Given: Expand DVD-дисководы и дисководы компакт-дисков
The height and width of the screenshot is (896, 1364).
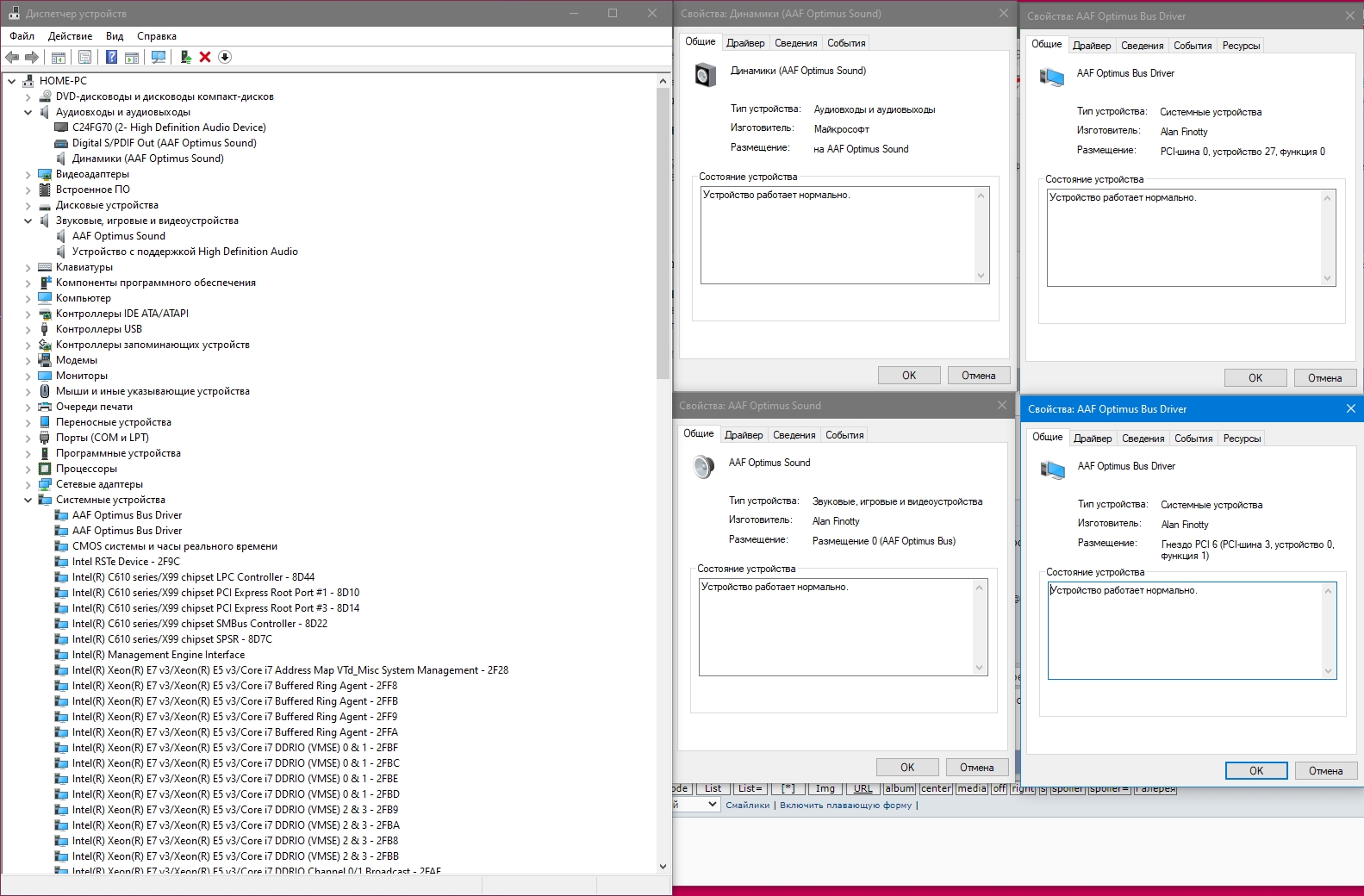Looking at the screenshot, I should tap(28, 96).
